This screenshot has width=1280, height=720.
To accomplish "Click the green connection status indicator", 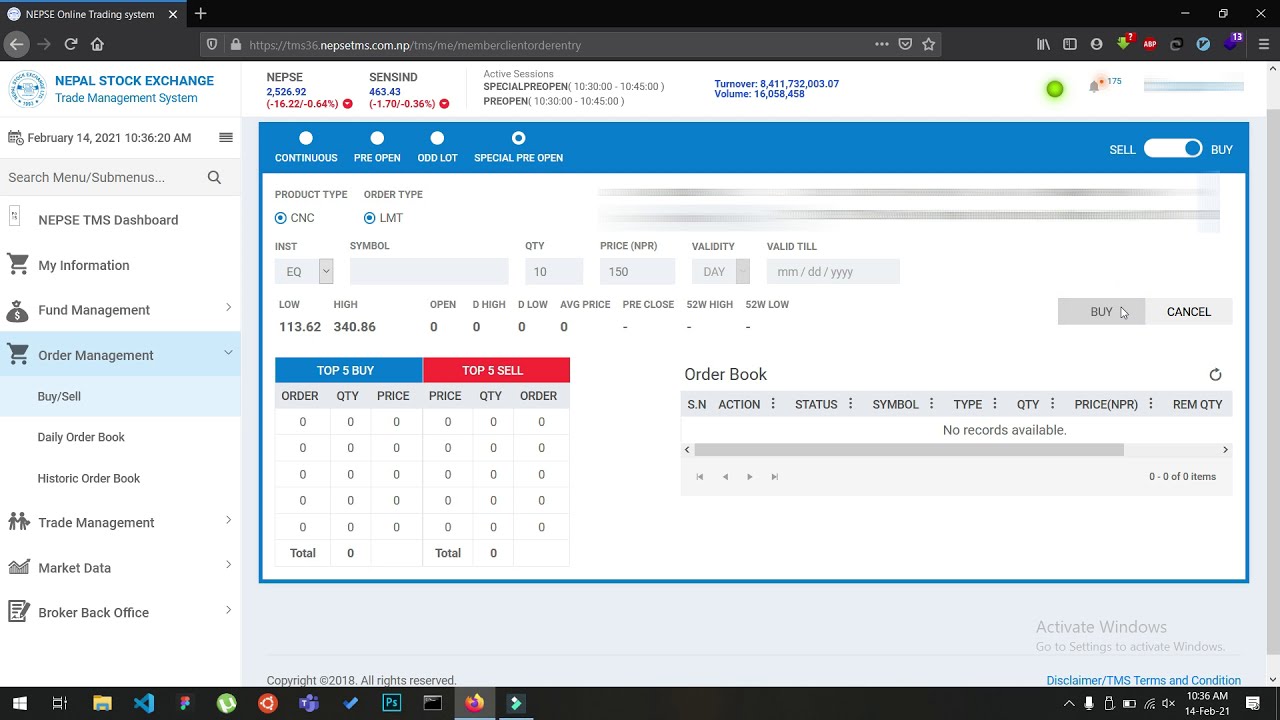I will [1054, 89].
